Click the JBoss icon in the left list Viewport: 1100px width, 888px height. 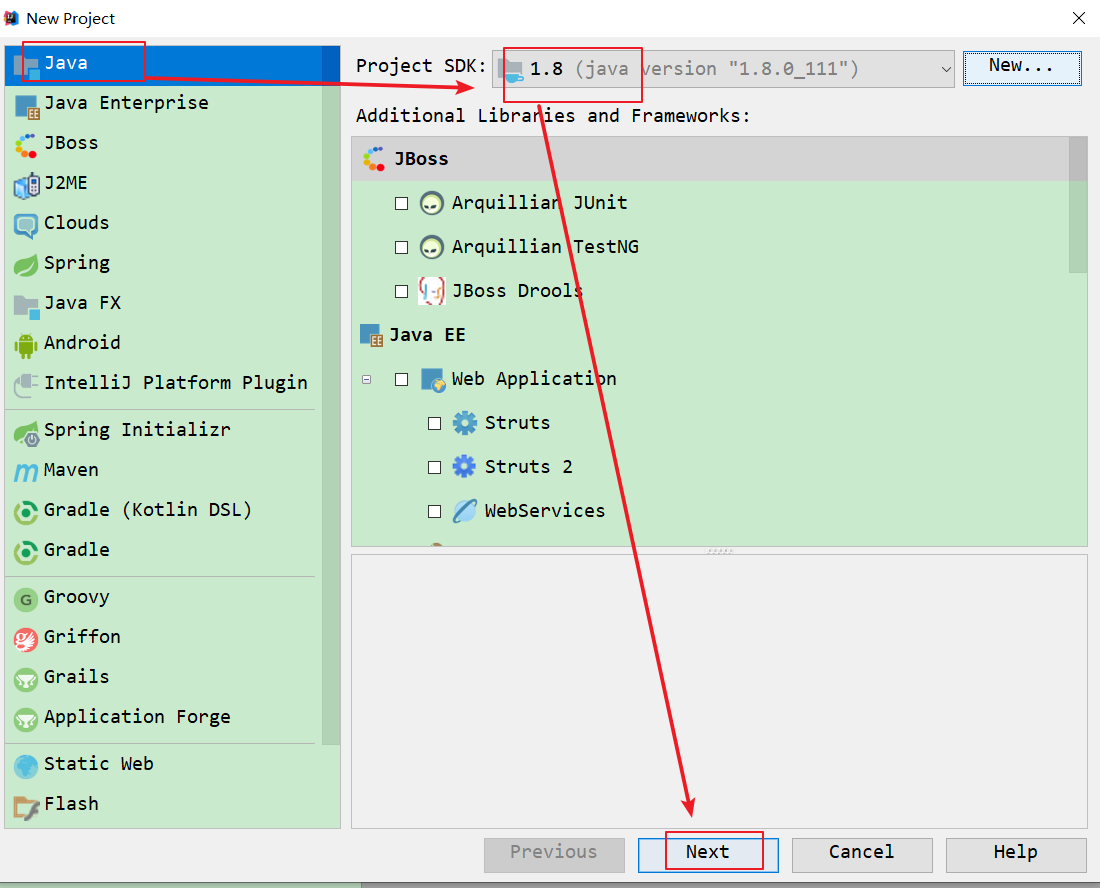pos(26,146)
